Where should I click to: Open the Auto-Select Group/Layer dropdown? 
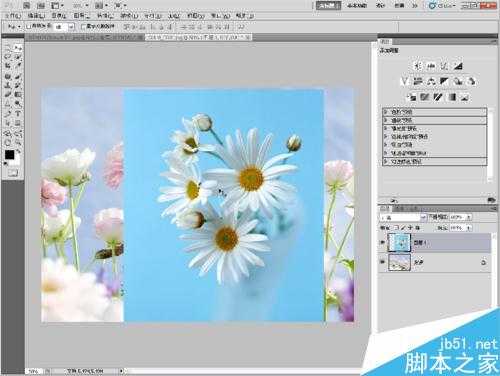(65, 27)
